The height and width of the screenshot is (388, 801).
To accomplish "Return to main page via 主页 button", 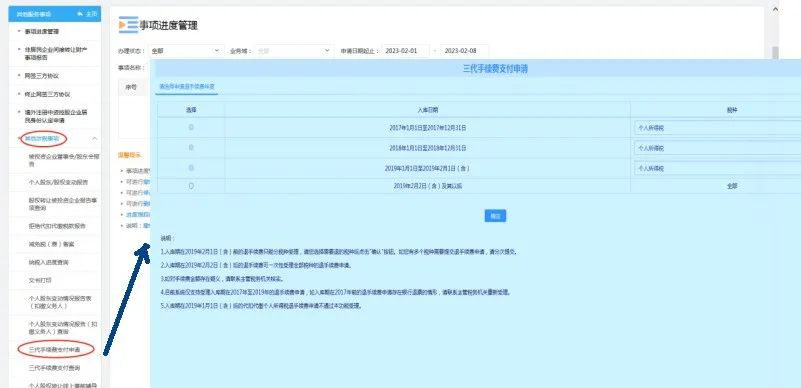I will point(87,14).
